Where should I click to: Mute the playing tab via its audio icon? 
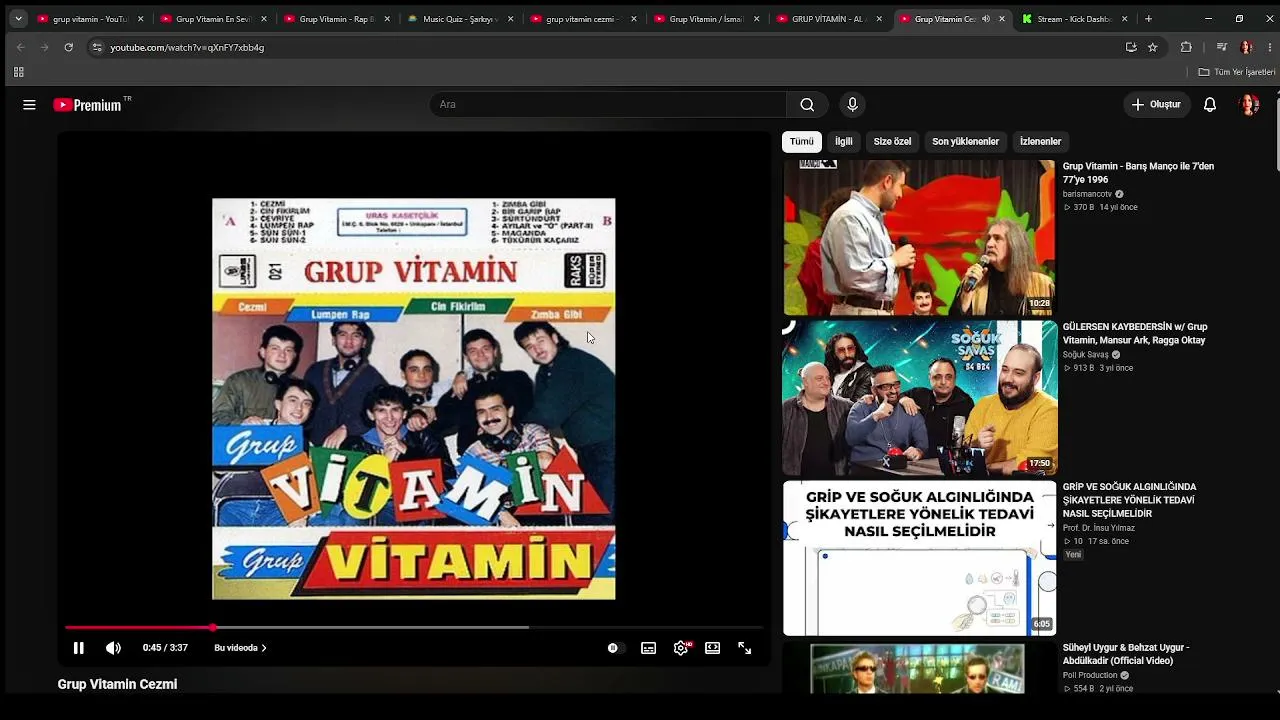pyautogui.click(x=986, y=19)
